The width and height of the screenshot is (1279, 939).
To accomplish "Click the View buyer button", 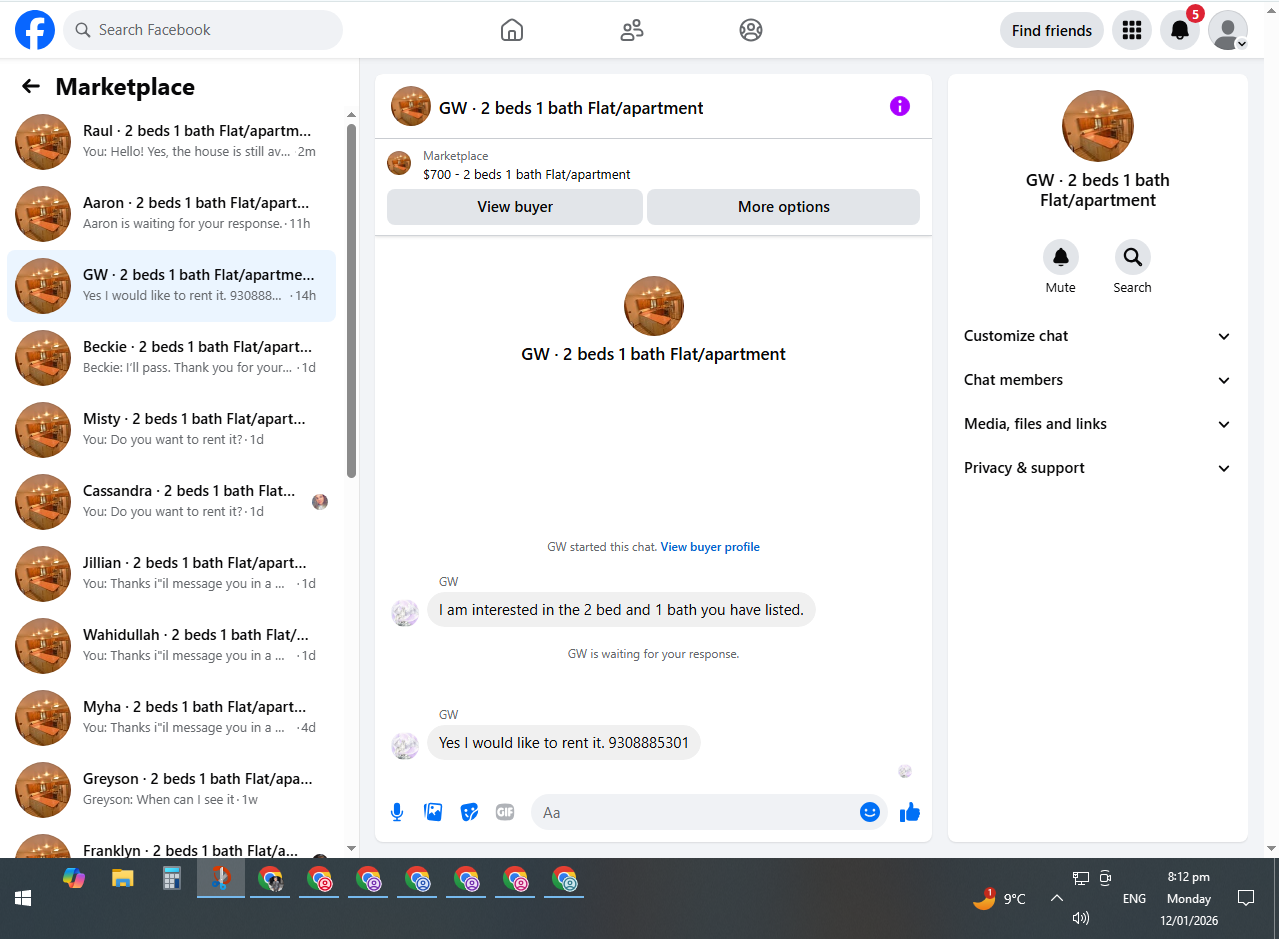I will coord(515,207).
